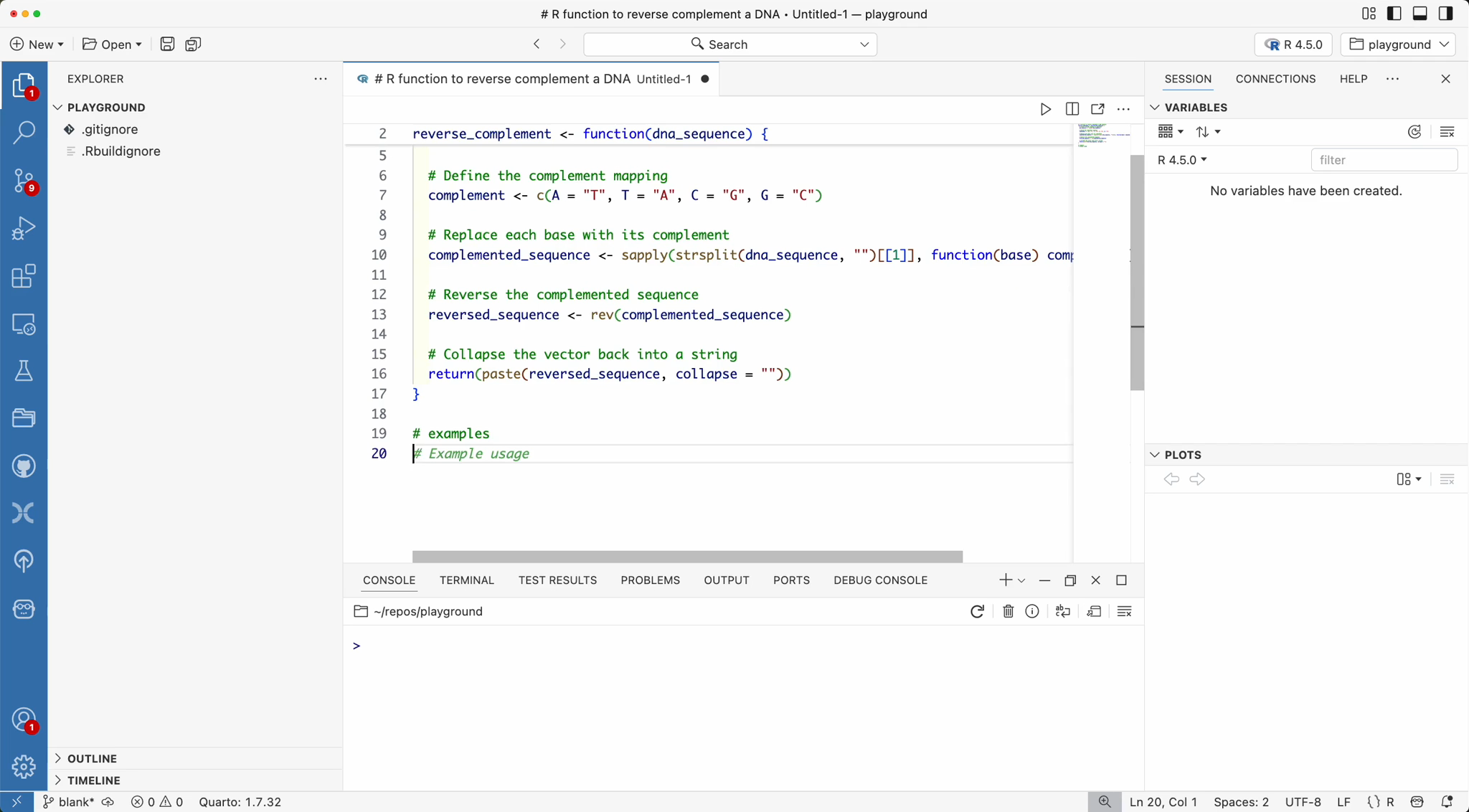Screen dimensions: 1469x812
Task: Toggle the bottom panel visibility
Action: [1420, 13]
